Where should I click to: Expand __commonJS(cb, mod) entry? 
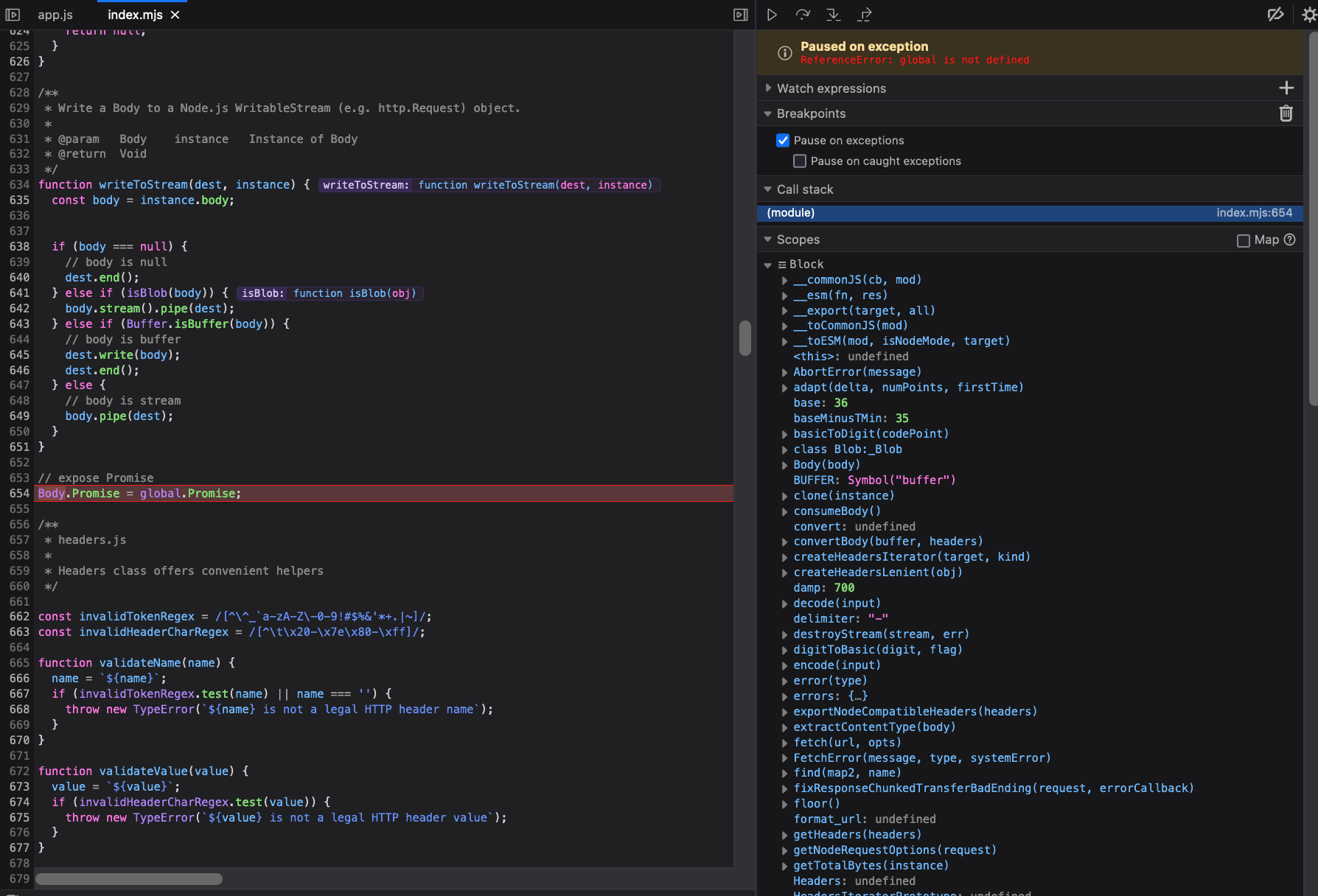tap(784, 280)
